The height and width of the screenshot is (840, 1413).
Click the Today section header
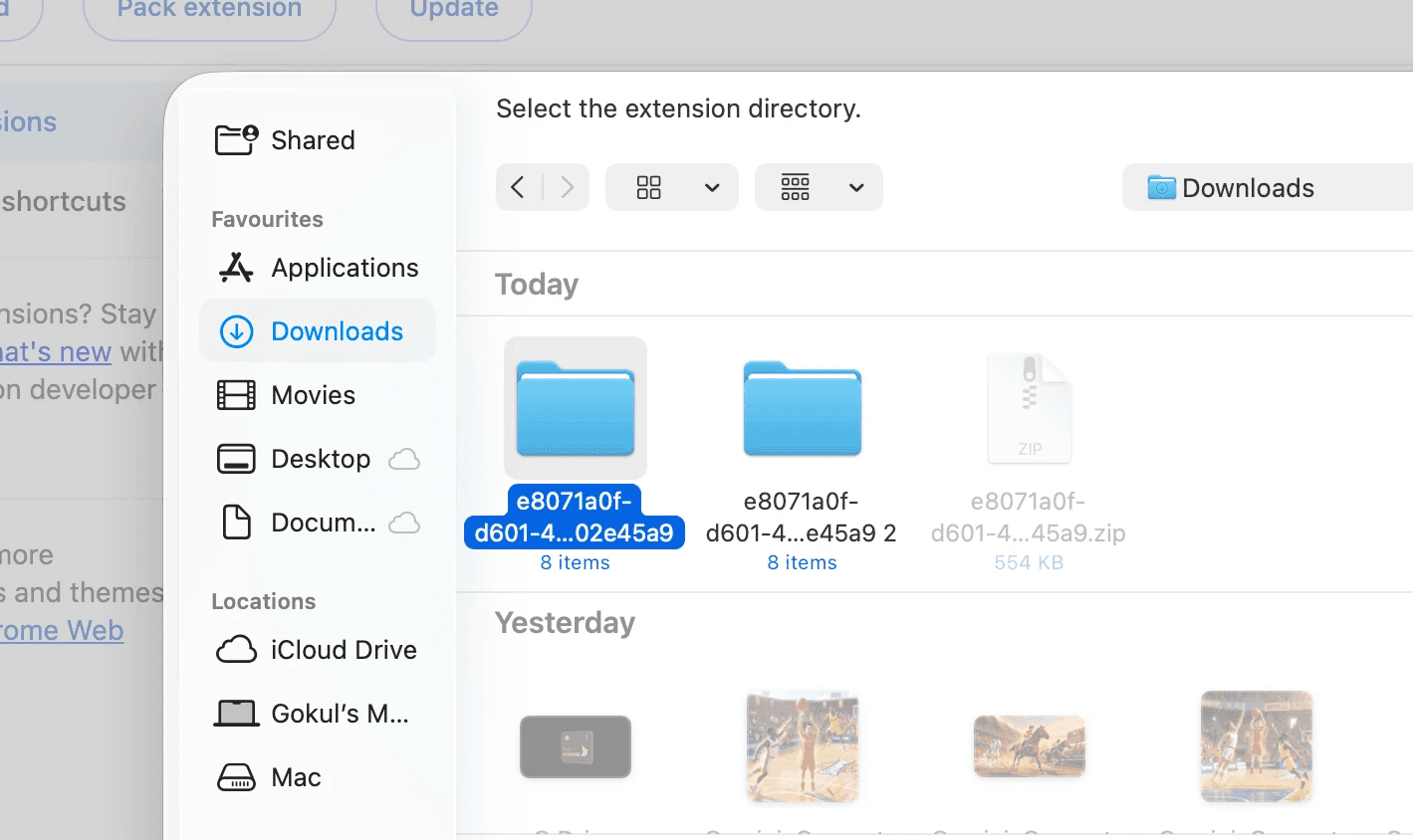[537, 285]
